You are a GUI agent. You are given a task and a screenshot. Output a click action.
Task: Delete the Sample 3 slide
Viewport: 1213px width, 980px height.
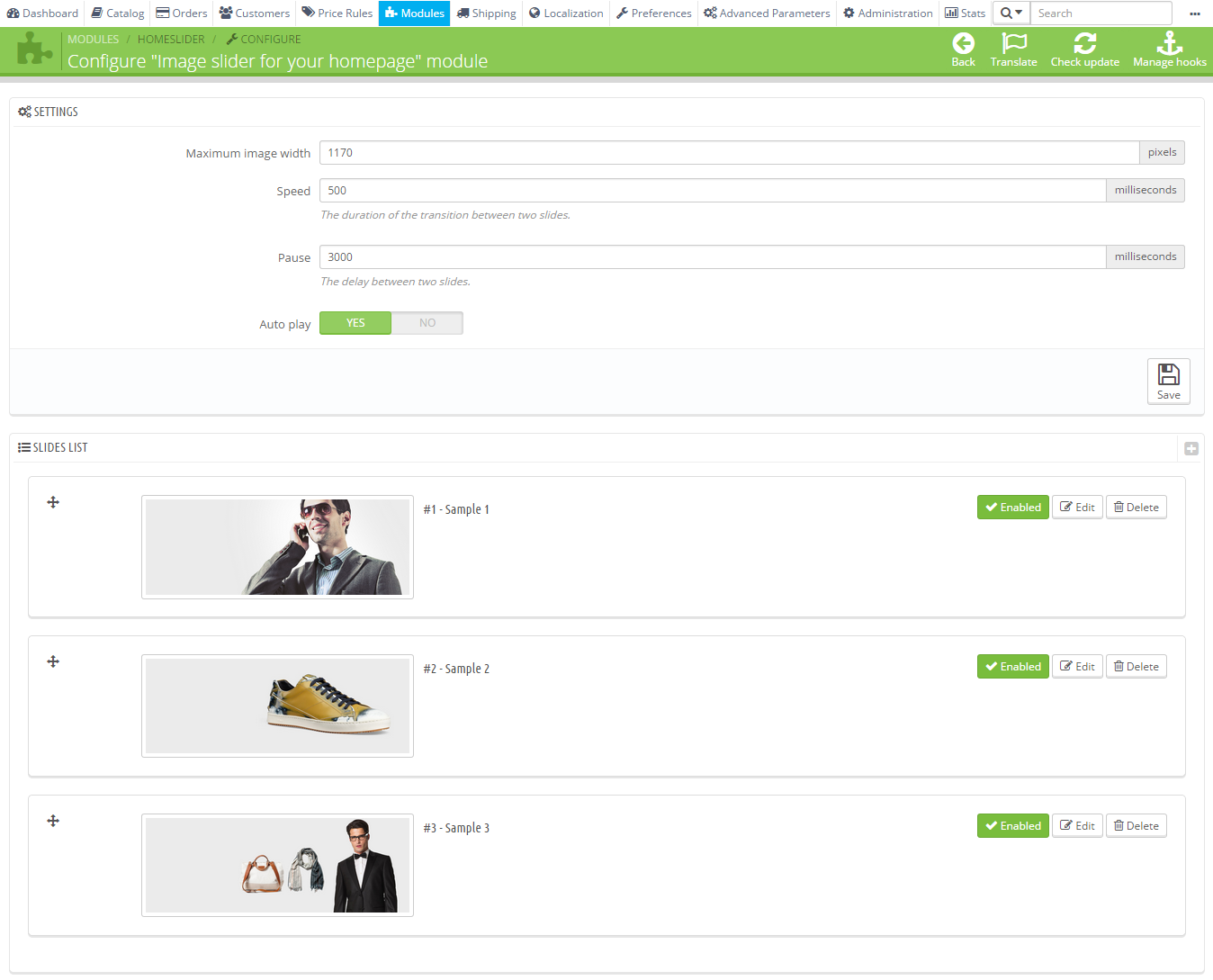1136,826
